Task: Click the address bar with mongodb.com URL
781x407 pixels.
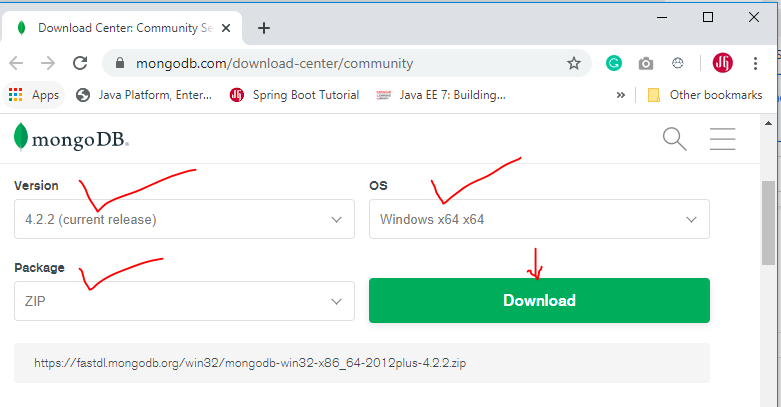Action: [x=347, y=63]
